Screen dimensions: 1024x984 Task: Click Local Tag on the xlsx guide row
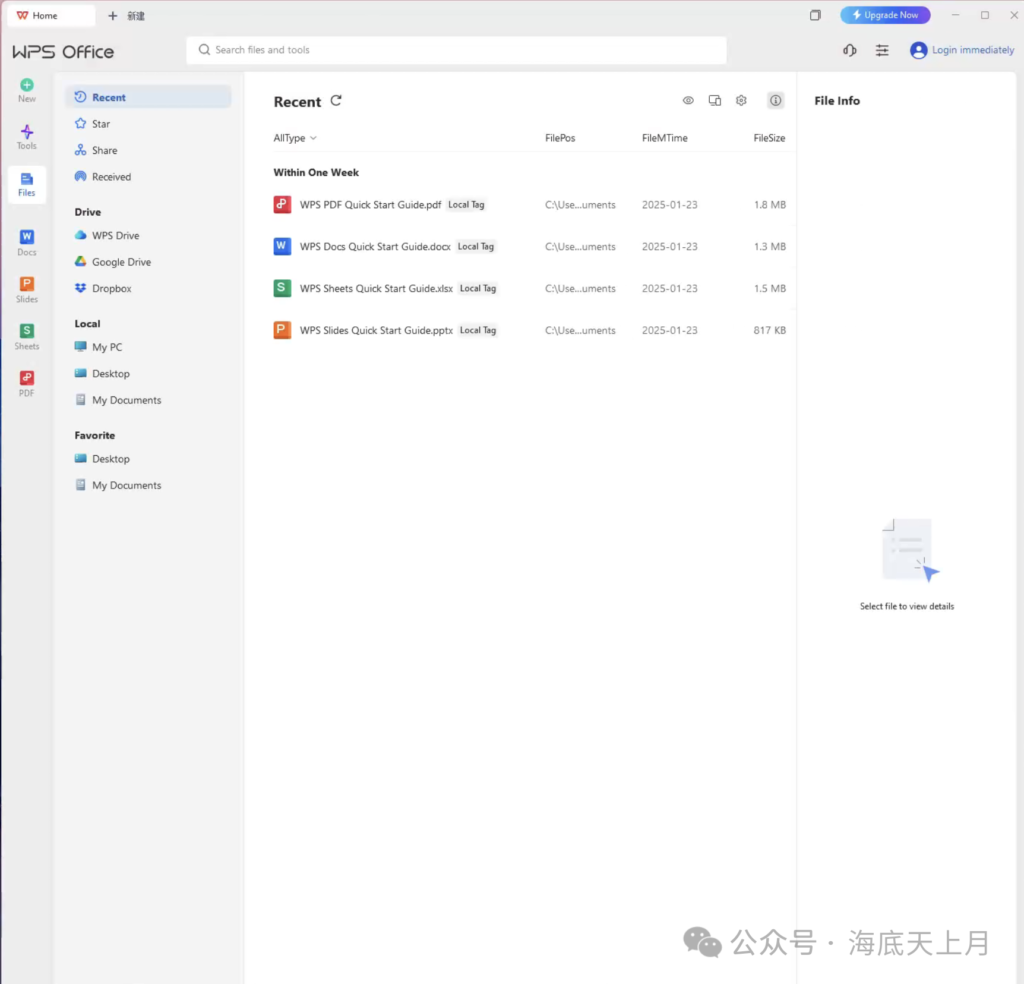pyautogui.click(x=478, y=288)
